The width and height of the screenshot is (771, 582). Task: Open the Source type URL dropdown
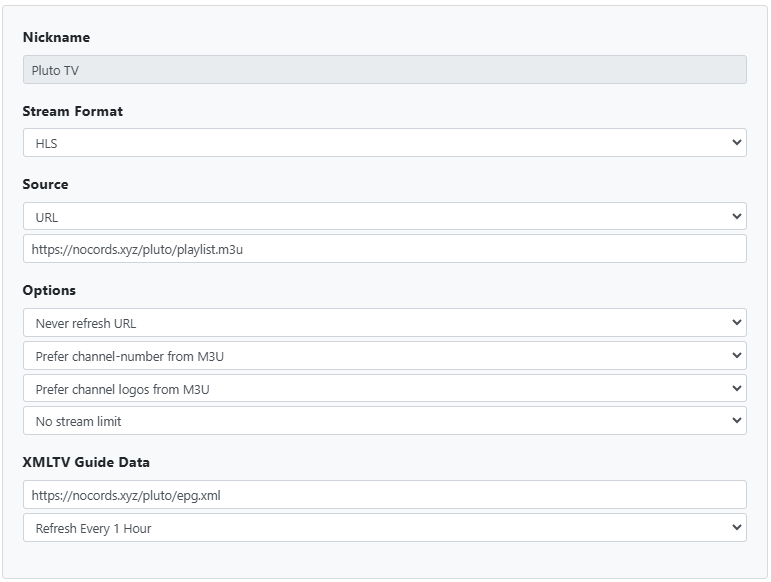click(x=384, y=217)
